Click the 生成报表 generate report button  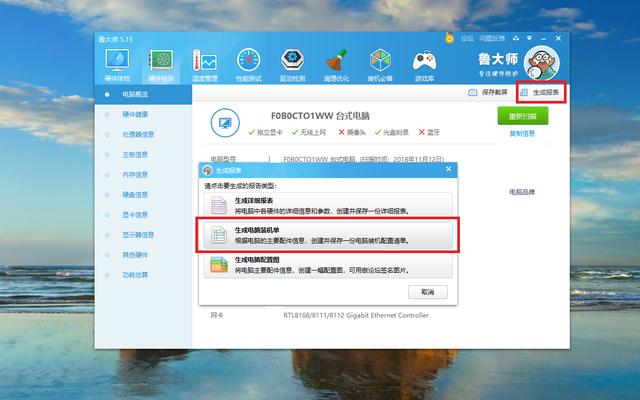(541, 92)
